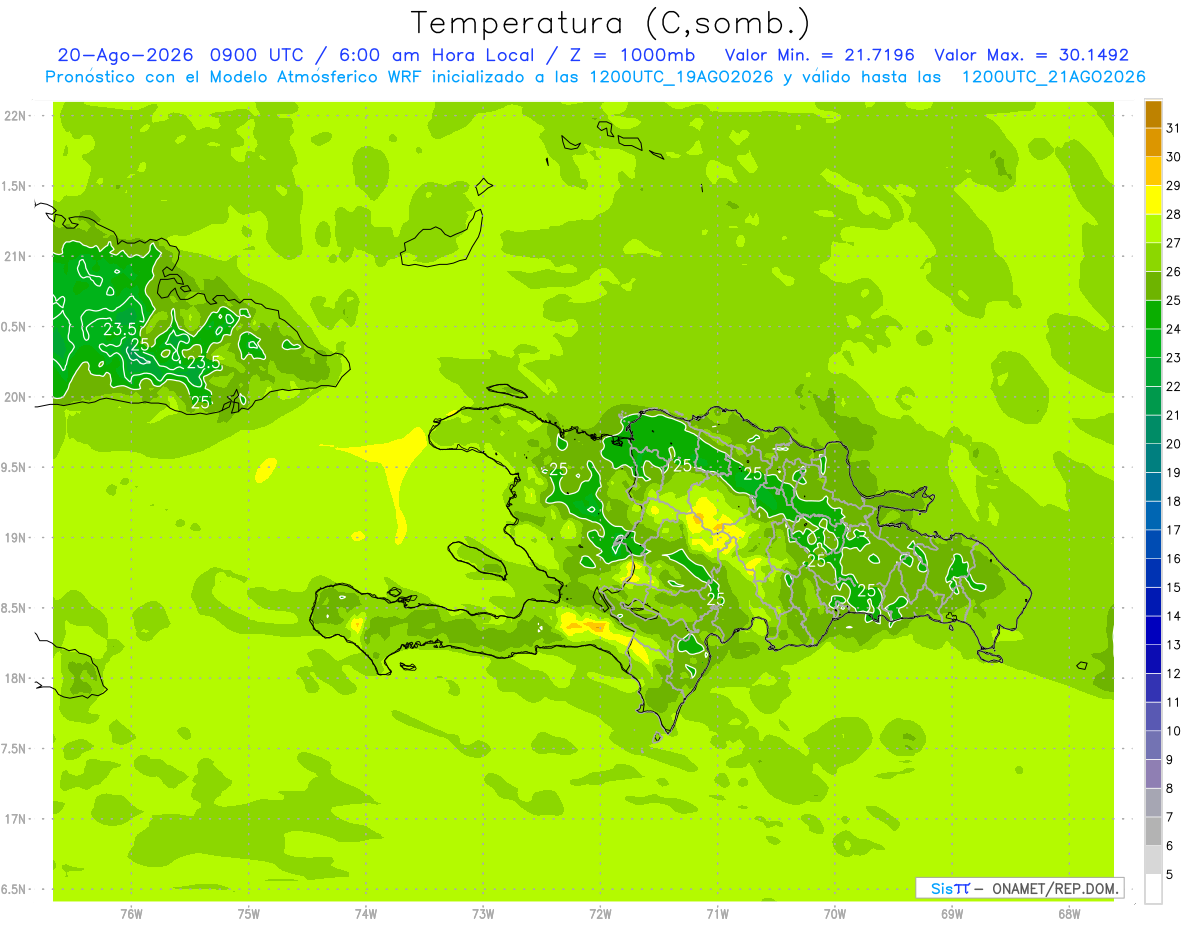The image size is (1200, 927).
Task: Click the white legend swatch below 5
Action: (x=1153, y=889)
